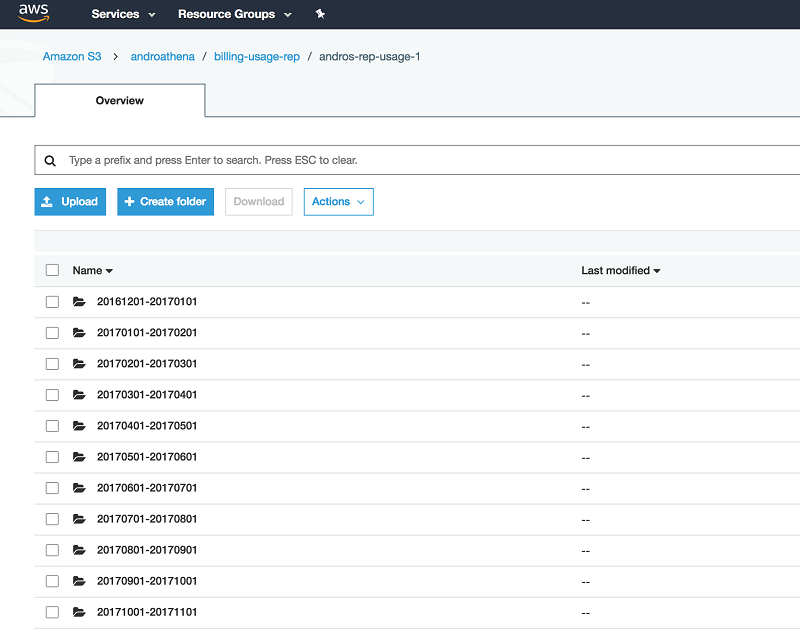
Task: Open folder 20170901-20171001
Action: [x=147, y=581]
